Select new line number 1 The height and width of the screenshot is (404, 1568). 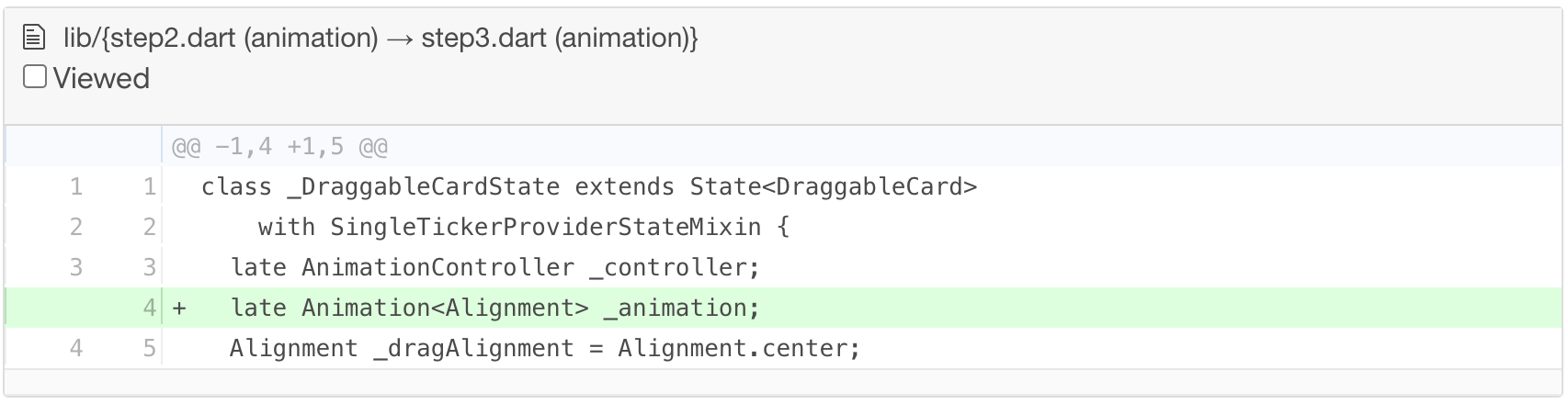[x=149, y=187]
